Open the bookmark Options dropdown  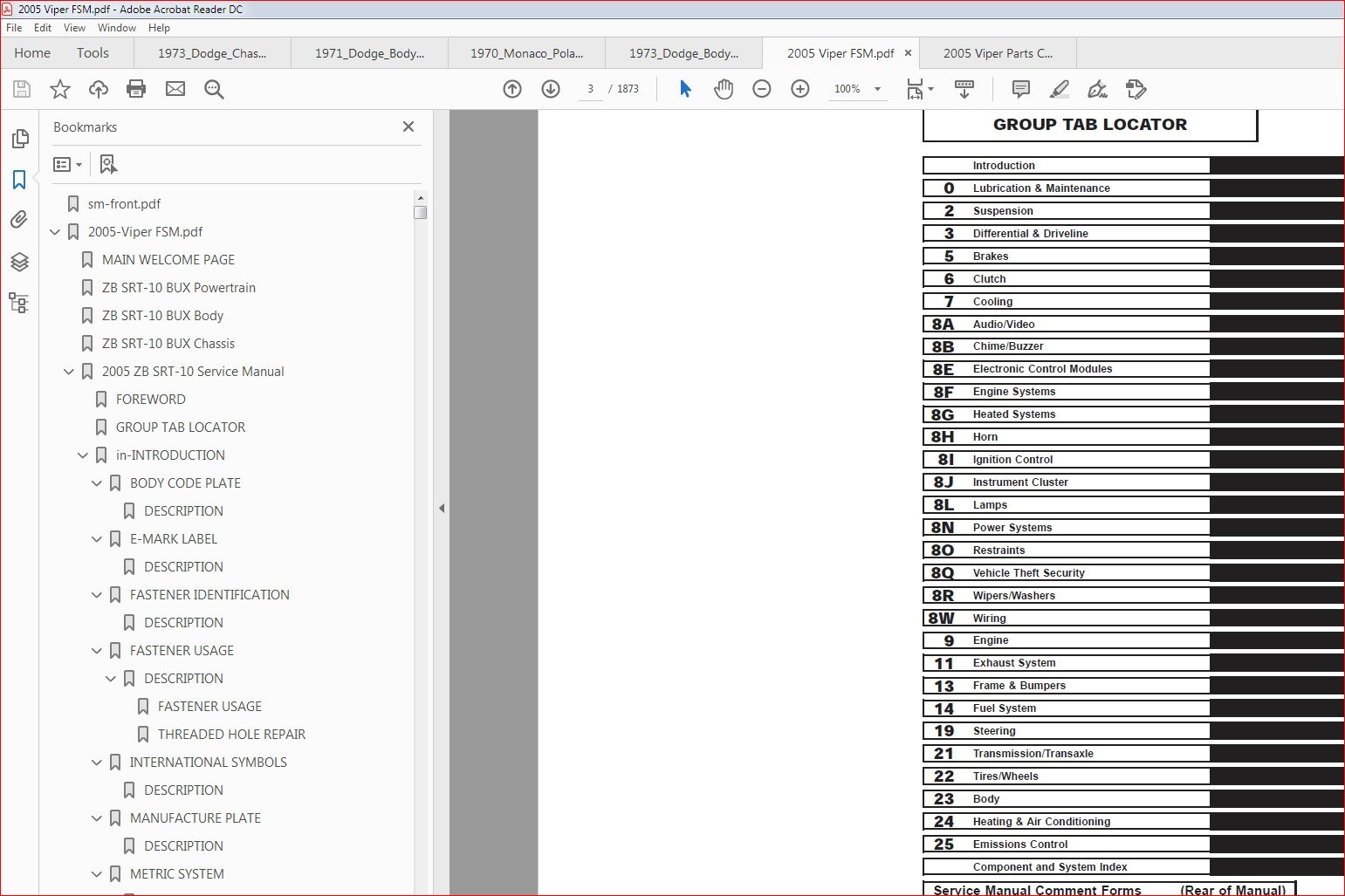[67, 164]
